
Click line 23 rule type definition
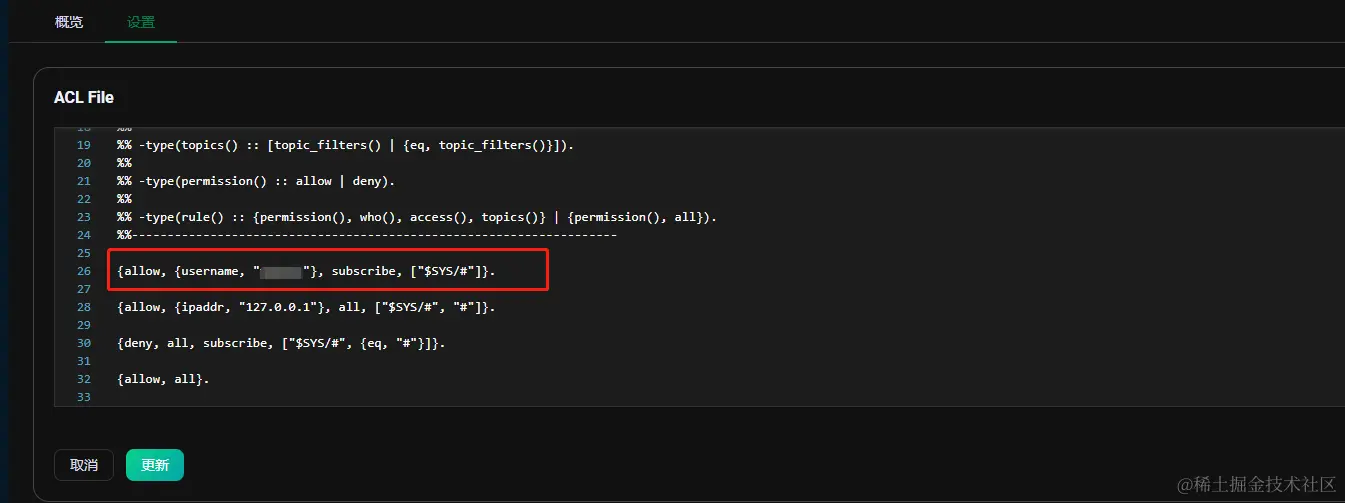pos(417,217)
